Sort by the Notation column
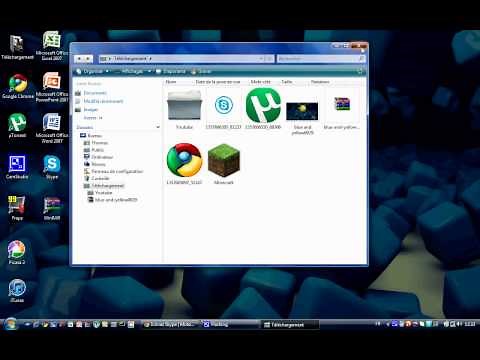Screen dimensions: 480x360 coord(320,82)
